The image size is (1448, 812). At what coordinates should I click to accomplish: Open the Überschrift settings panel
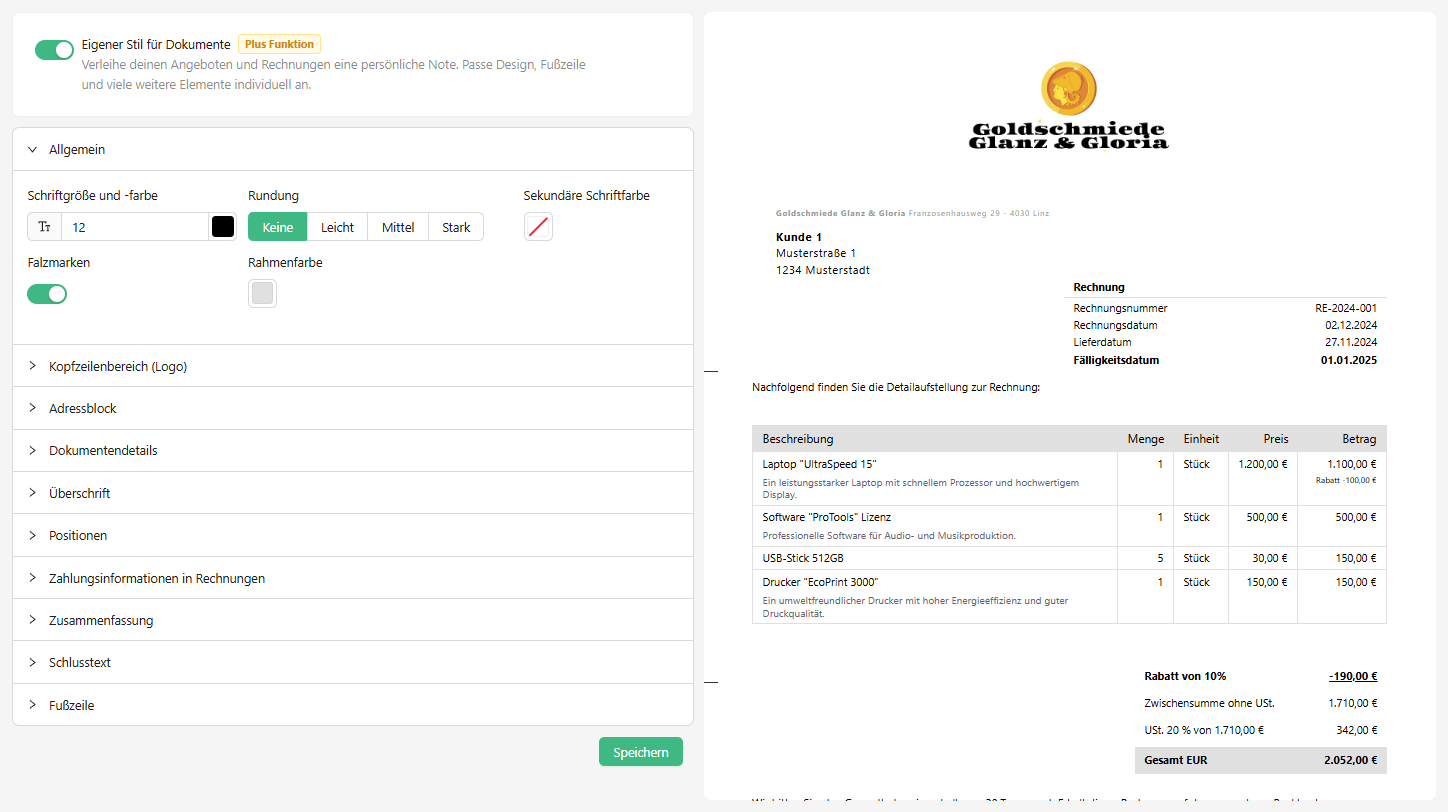[x=80, y=492]
